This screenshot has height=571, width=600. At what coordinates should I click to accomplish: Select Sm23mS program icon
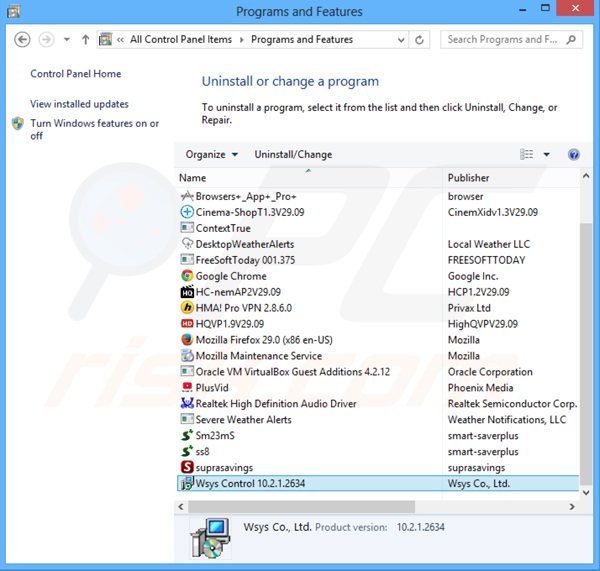point(187,436)
